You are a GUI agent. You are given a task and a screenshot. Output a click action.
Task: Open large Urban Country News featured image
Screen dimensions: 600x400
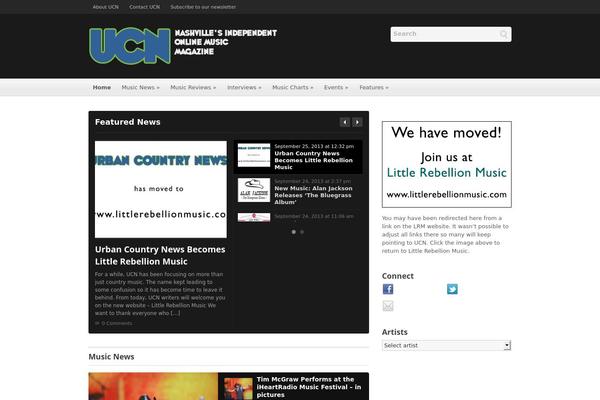click(161, 189)
